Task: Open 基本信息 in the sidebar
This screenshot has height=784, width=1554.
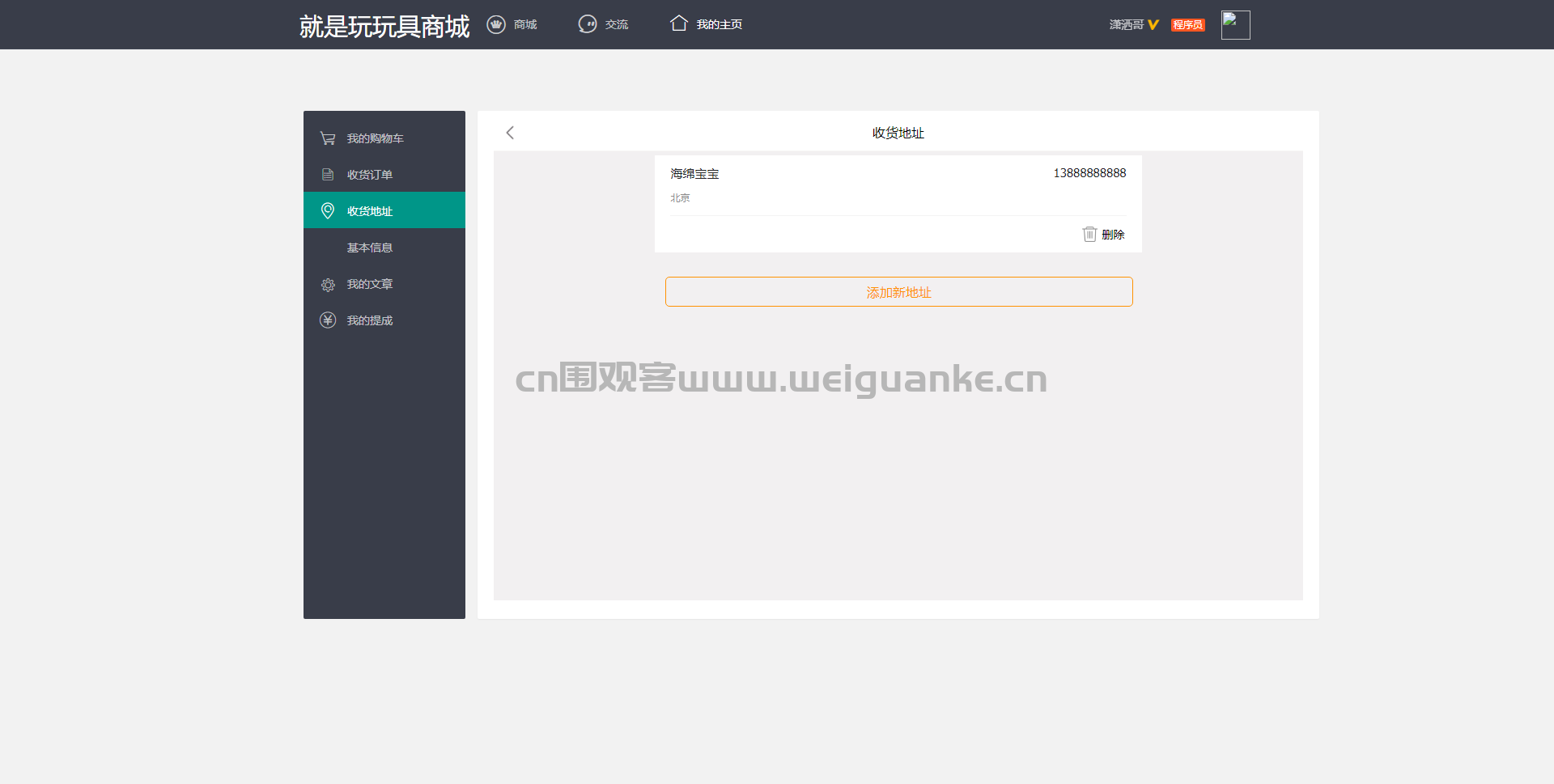Action: pos(370,248)
